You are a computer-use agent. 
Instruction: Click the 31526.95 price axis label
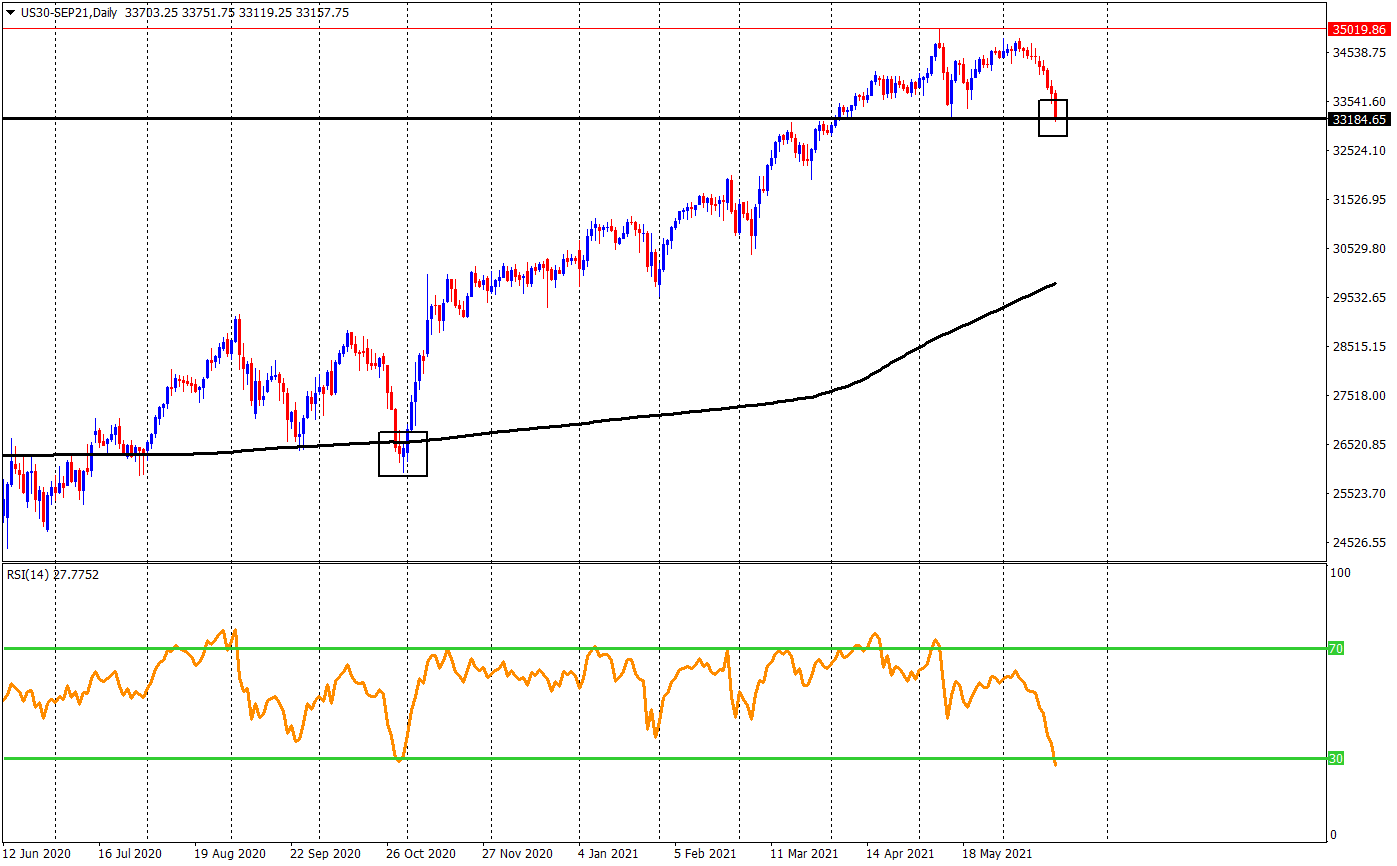point(1359,199)
